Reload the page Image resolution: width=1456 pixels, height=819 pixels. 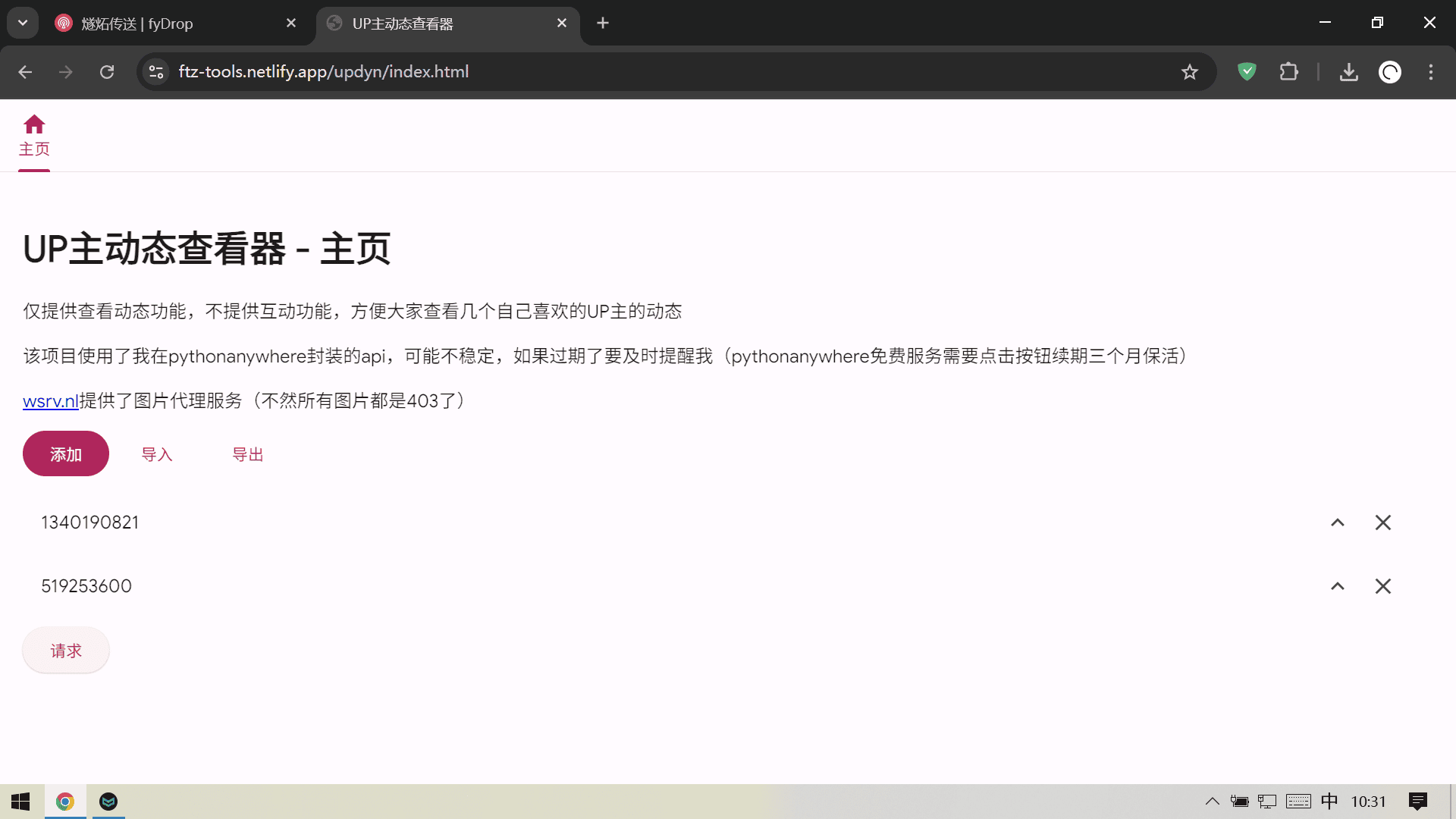(x=107, y=72)
